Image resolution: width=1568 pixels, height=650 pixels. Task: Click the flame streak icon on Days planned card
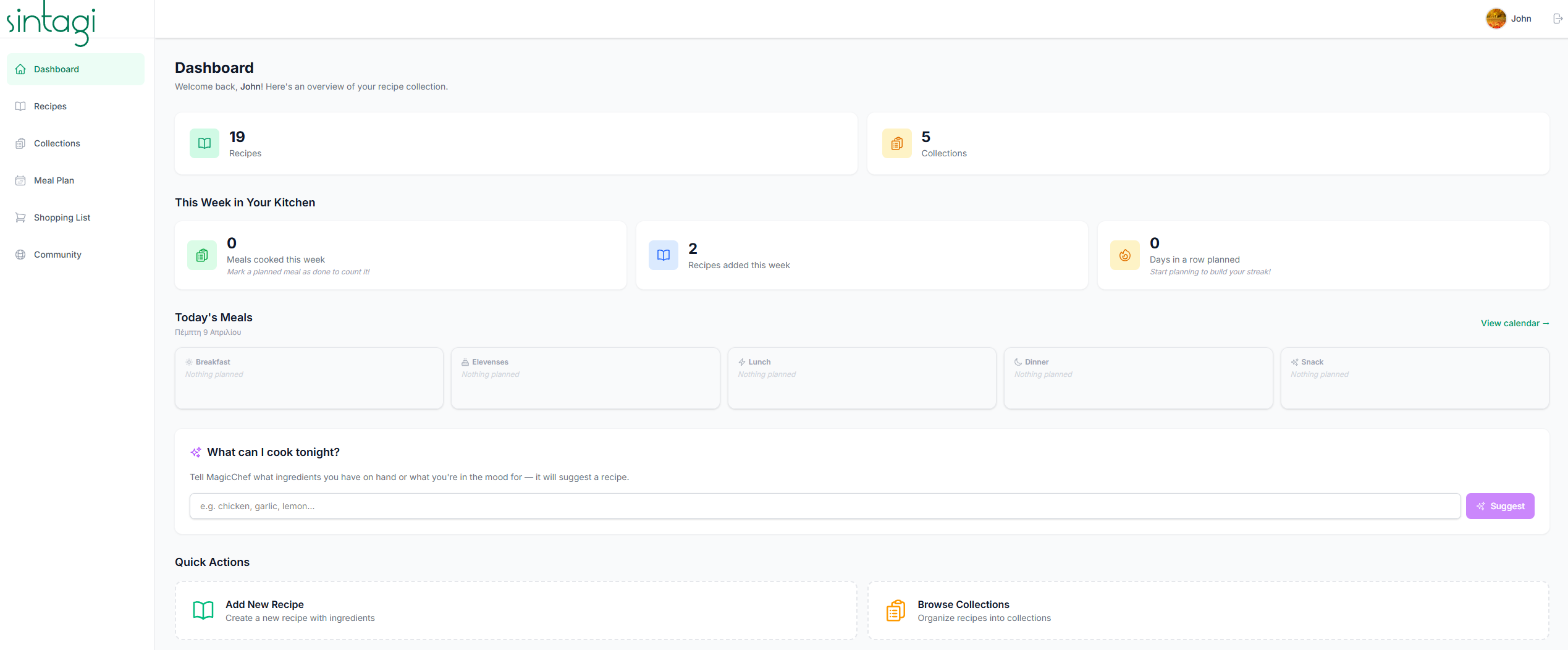pos(1124,255)
